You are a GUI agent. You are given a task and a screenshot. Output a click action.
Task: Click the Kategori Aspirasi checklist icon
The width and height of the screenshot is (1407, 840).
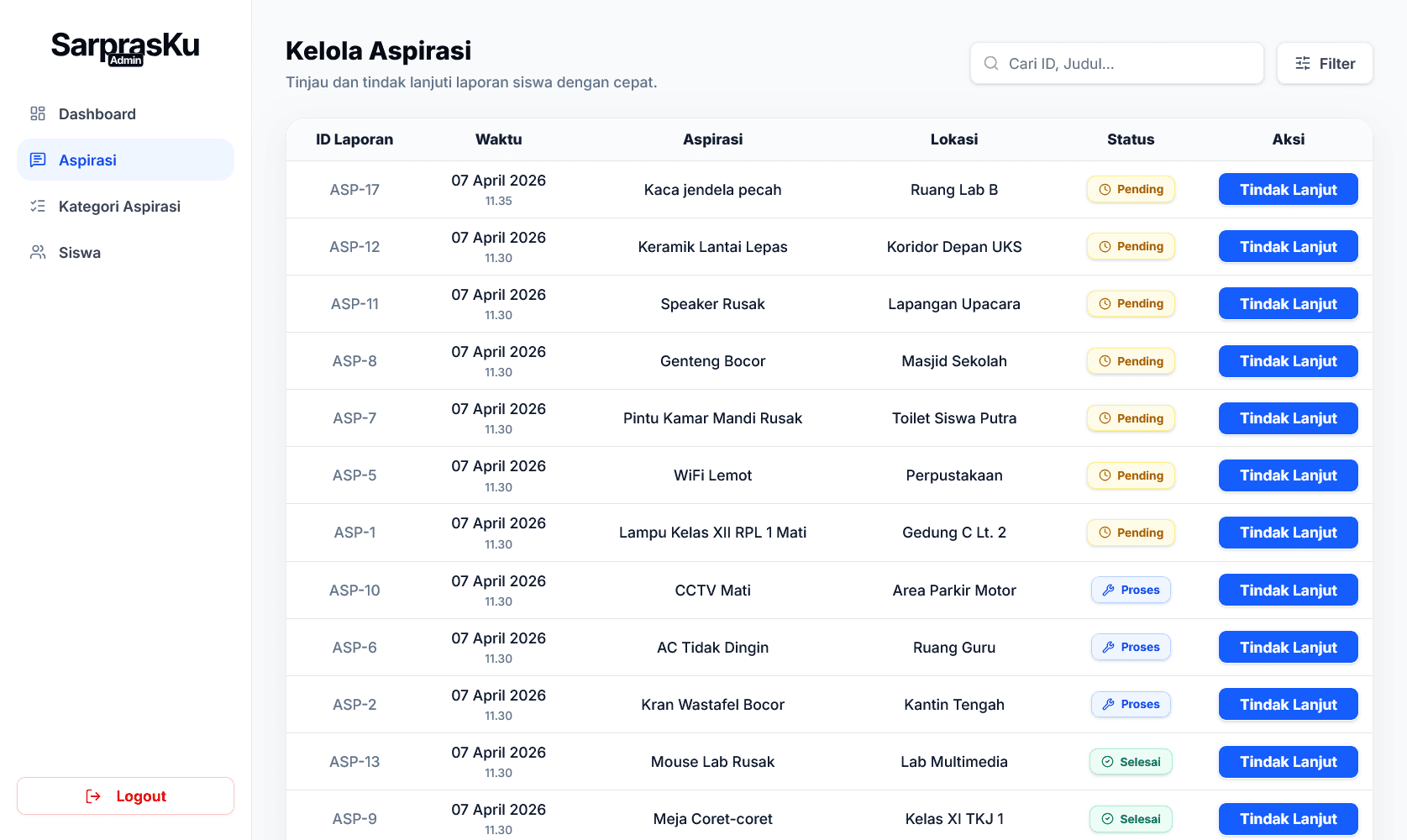pyautogui.click(x=38, y=206)
